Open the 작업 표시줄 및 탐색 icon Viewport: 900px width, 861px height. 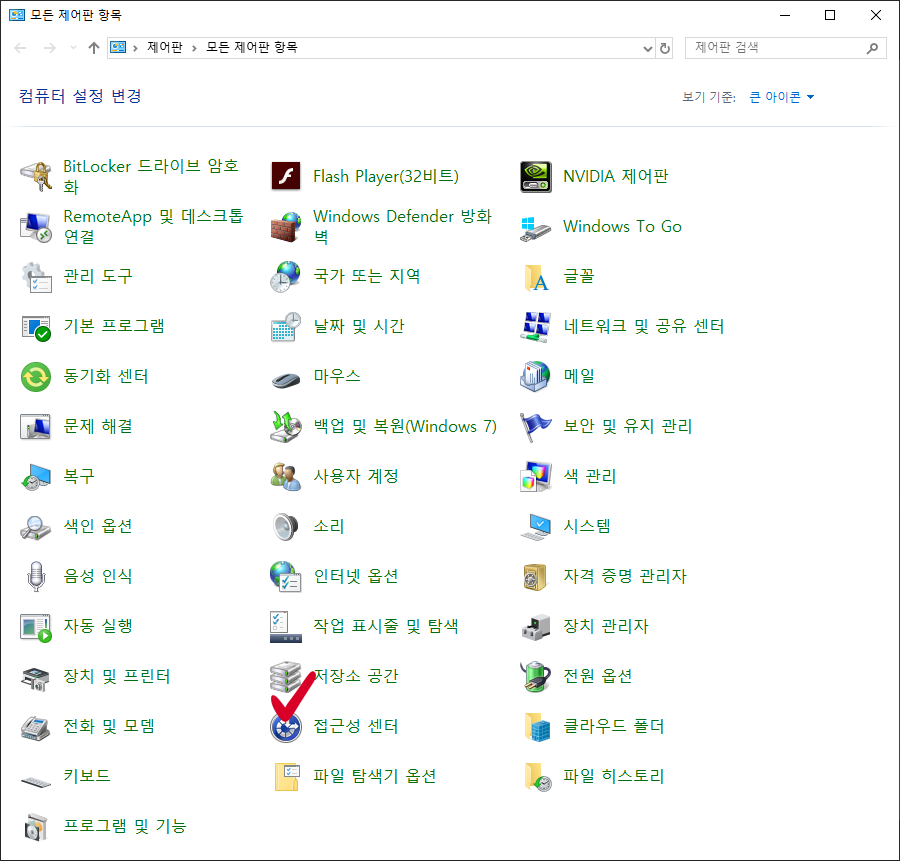point(285,627)
